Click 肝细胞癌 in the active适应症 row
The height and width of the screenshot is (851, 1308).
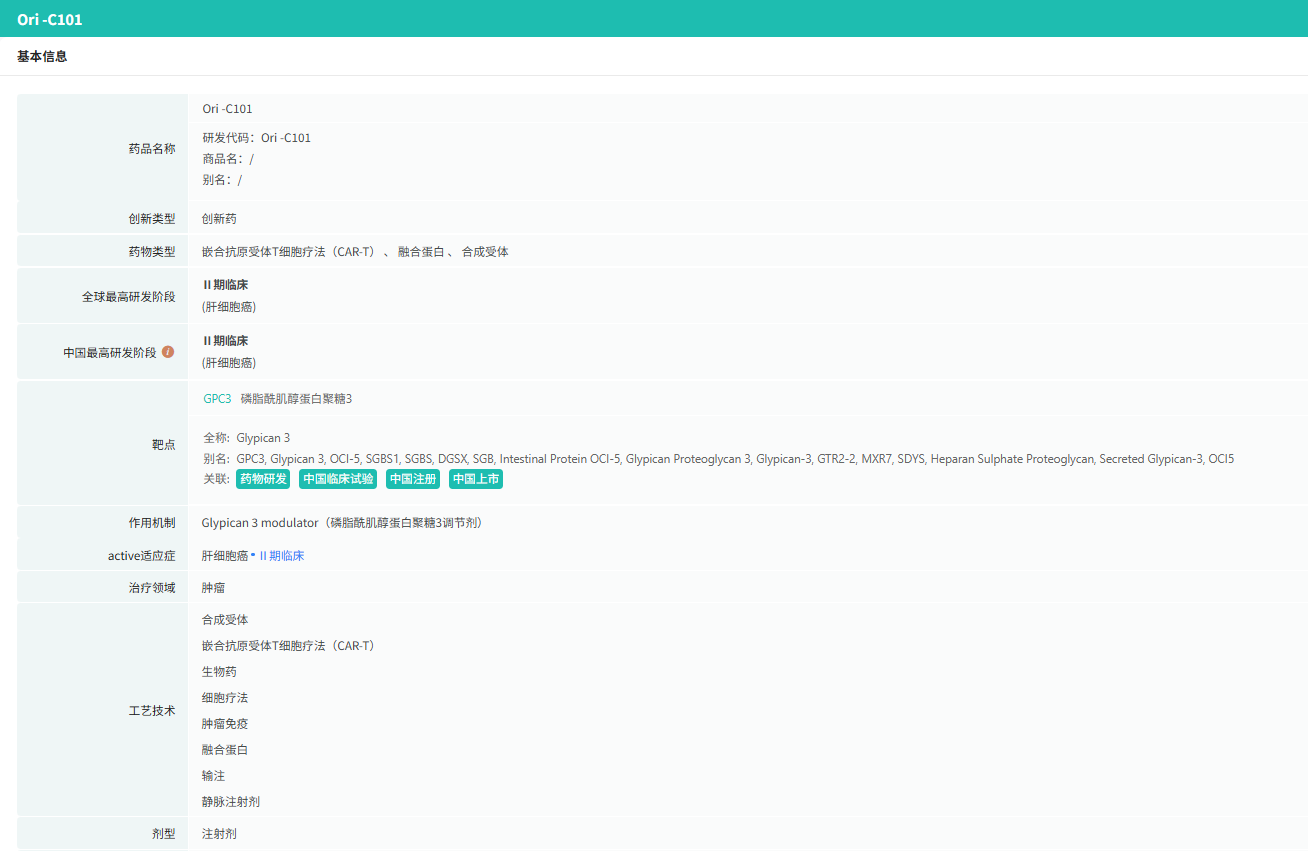click(225, 556)
